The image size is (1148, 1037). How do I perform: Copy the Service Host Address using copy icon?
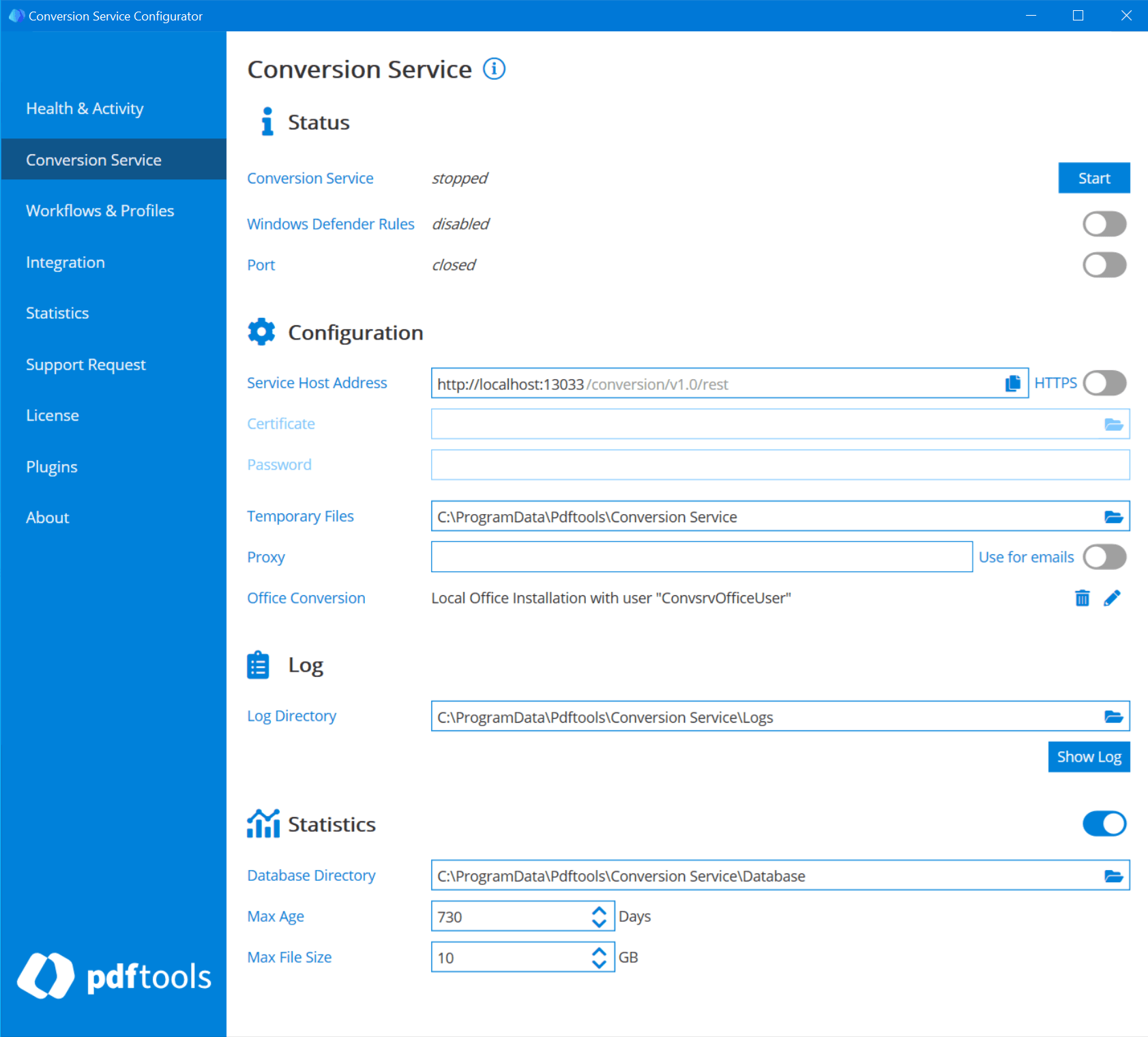pos(1012,382)
